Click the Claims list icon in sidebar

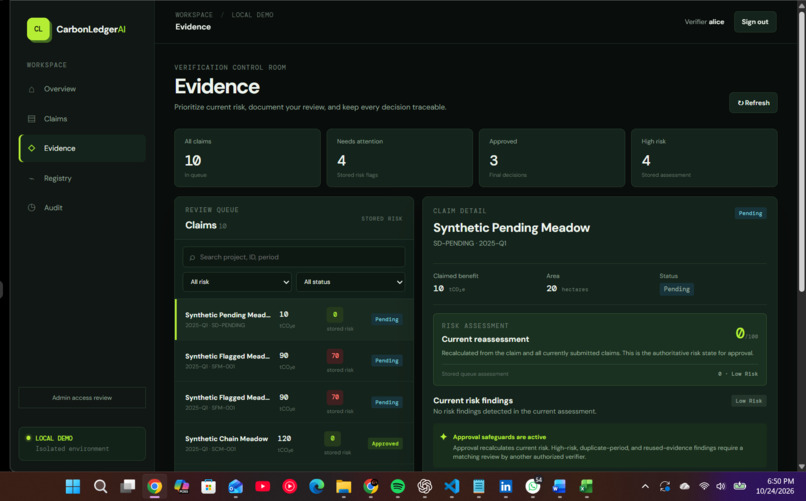[31, 119]
